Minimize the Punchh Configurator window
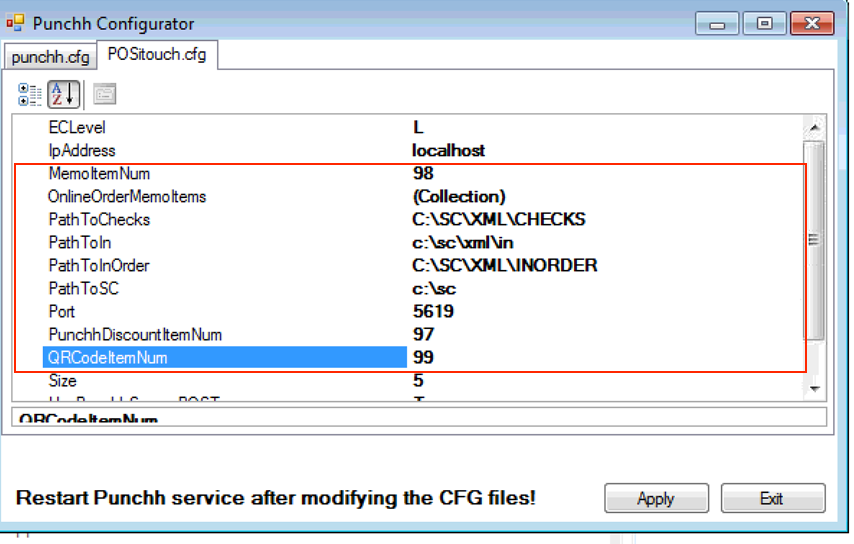This screenshot has width=854, height=544. pos(717,24)
